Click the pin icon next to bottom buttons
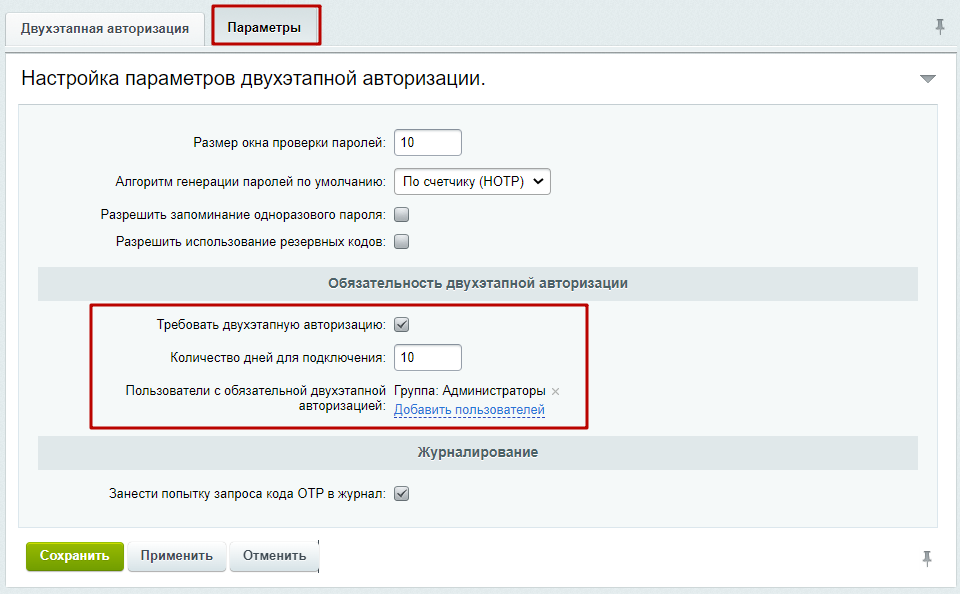The height and width of the screenshot is (594, 960). coord(927,558)
